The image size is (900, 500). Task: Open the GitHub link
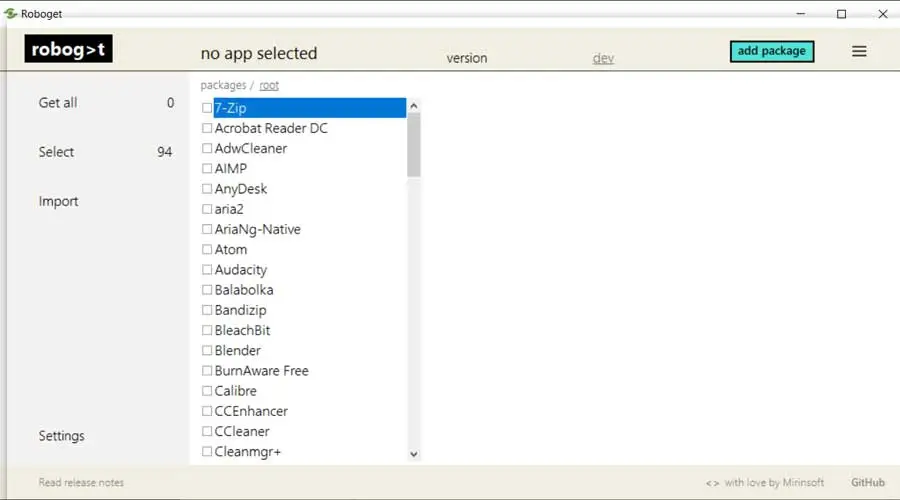coord(868,482)
